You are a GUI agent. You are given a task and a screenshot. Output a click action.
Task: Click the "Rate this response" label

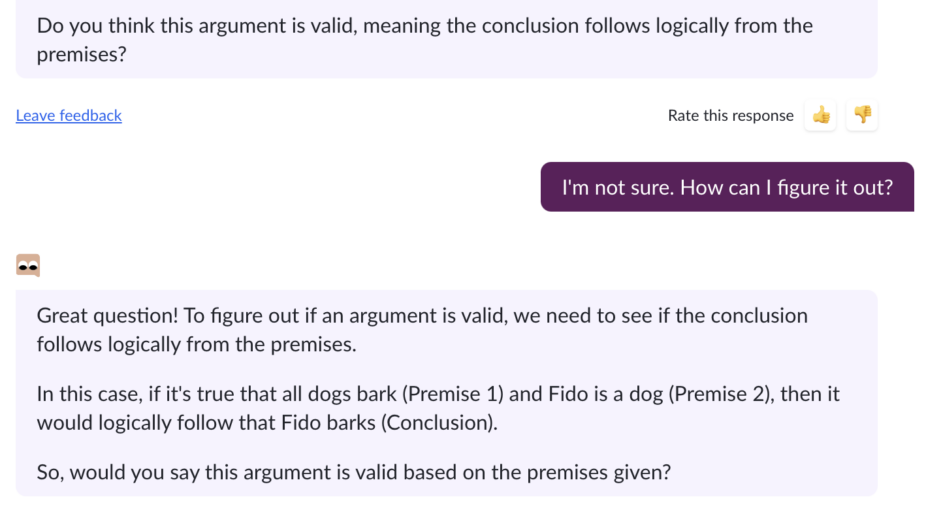point(730,115)
